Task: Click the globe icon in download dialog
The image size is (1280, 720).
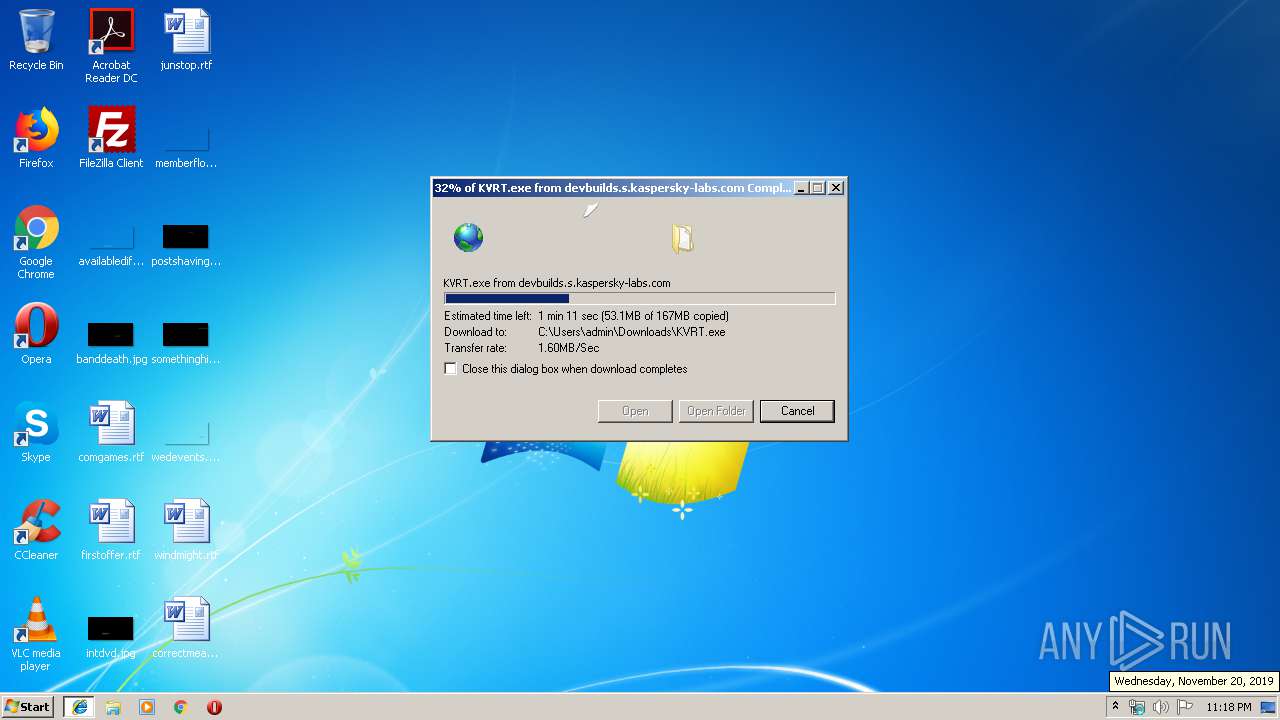Action: [468, 237]
